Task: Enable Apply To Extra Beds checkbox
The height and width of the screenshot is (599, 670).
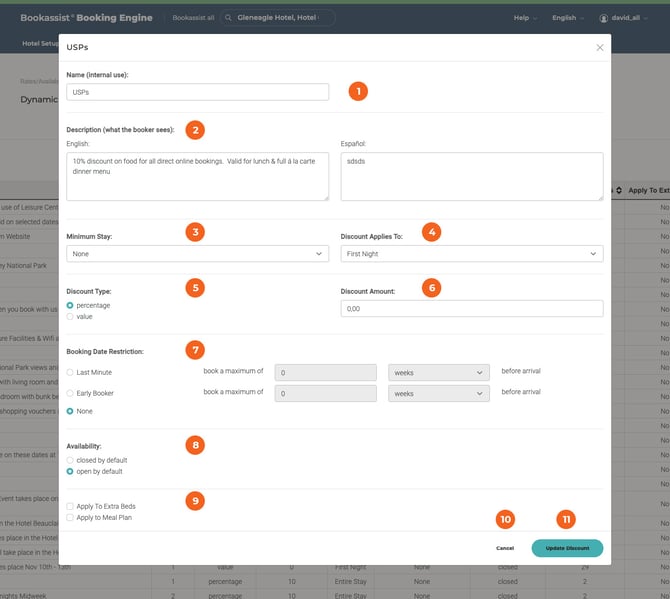Action: coord(70,507)
